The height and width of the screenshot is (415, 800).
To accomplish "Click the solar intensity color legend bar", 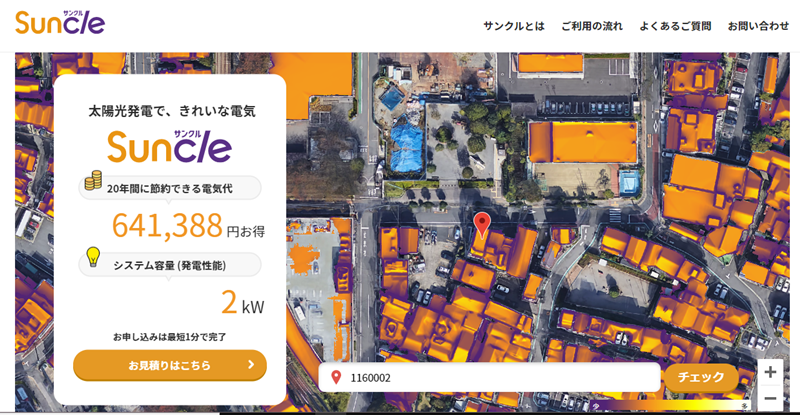I will click(x=670, y=405).
